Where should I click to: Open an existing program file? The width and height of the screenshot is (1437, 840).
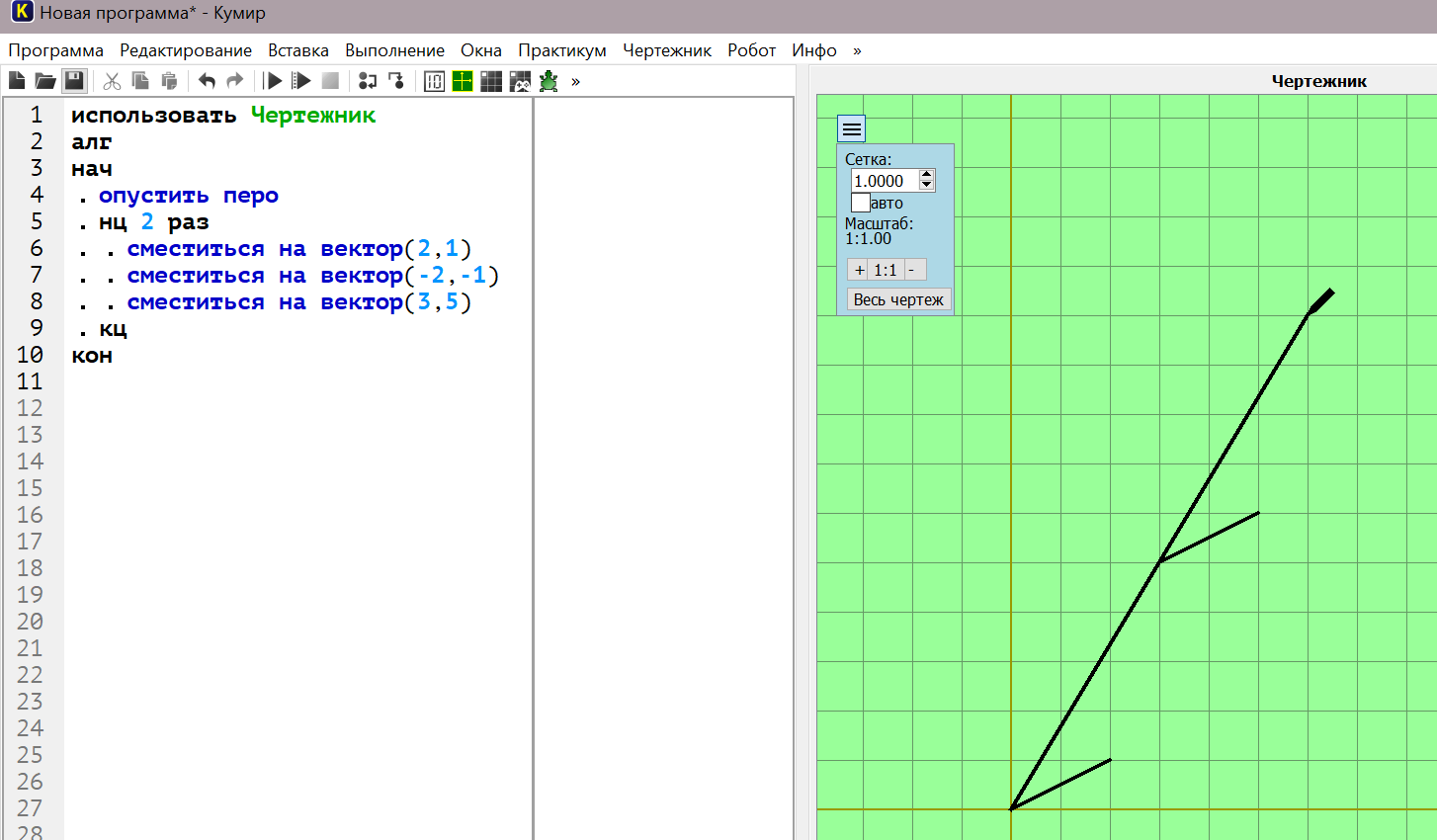[x=45, y=81]
